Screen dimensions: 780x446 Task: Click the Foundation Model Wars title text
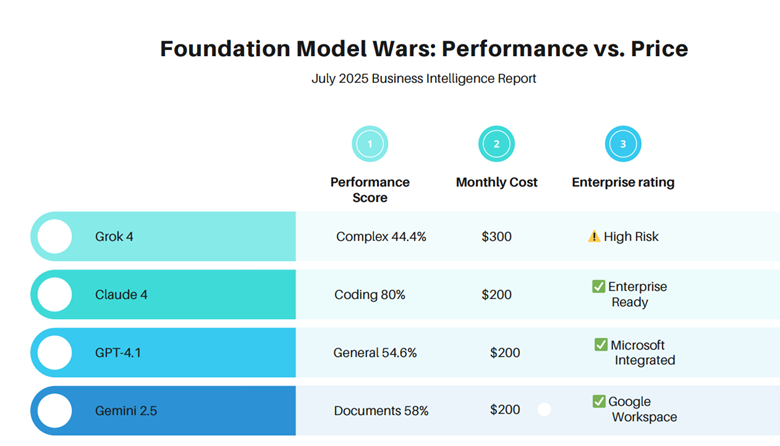(424, 49)
